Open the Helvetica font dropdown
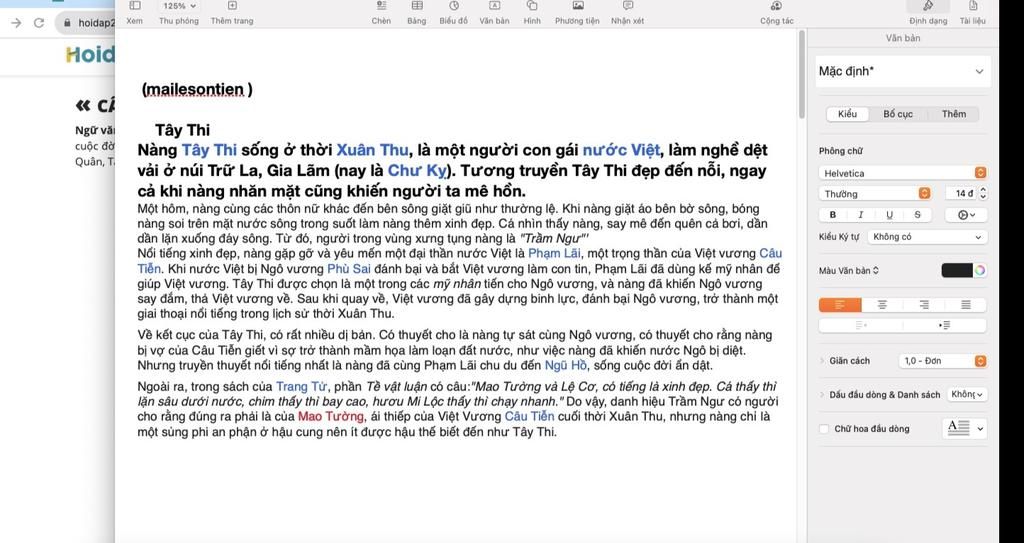Viewport: 1024px width, 543px height. click(903, 173)
